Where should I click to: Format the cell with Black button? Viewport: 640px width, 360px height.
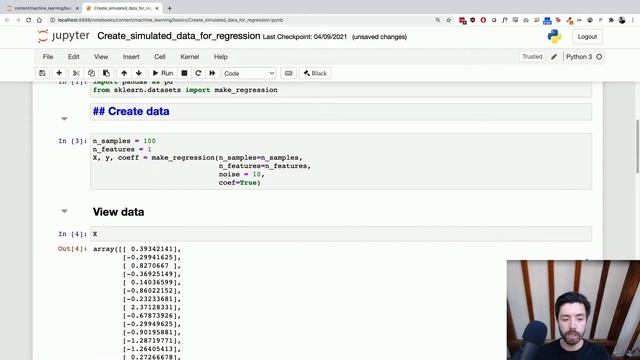315,73
